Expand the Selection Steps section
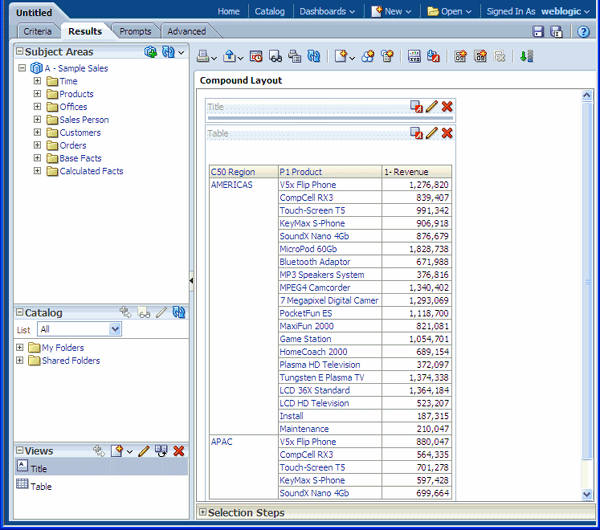 click(x=202, y=513)
